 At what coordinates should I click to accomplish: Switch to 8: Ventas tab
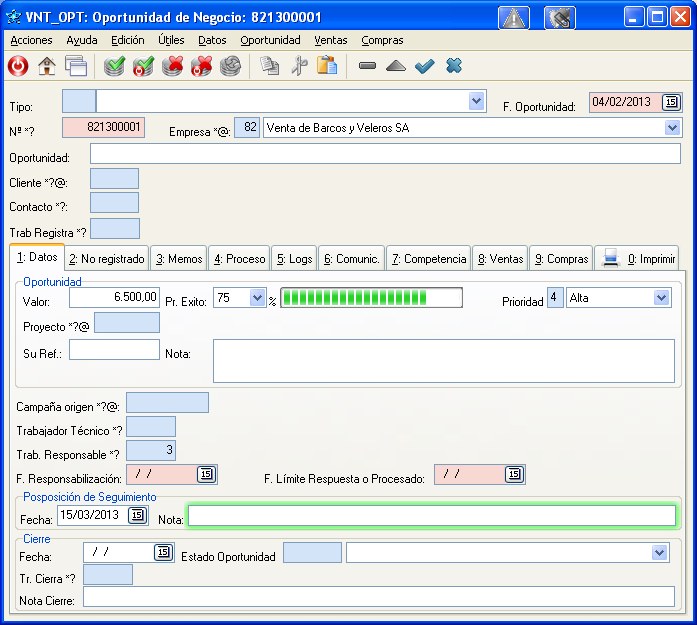click(x=501, y=259)
